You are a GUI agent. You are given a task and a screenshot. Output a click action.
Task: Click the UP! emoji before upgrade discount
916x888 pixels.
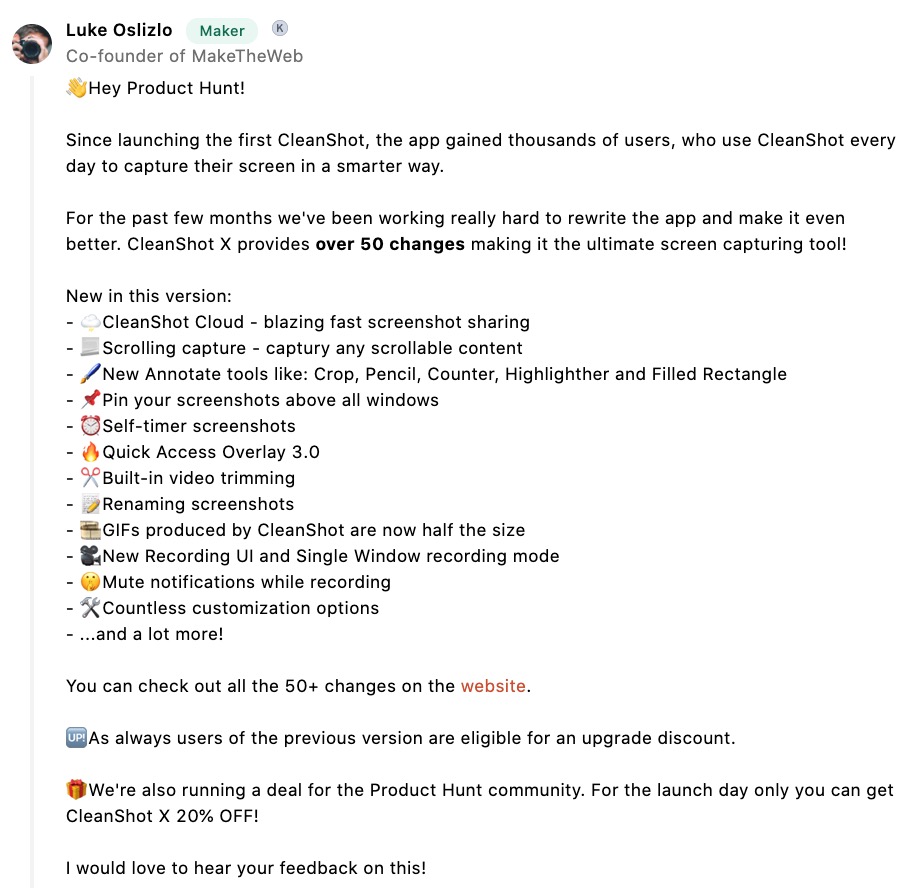coord(77,738)
